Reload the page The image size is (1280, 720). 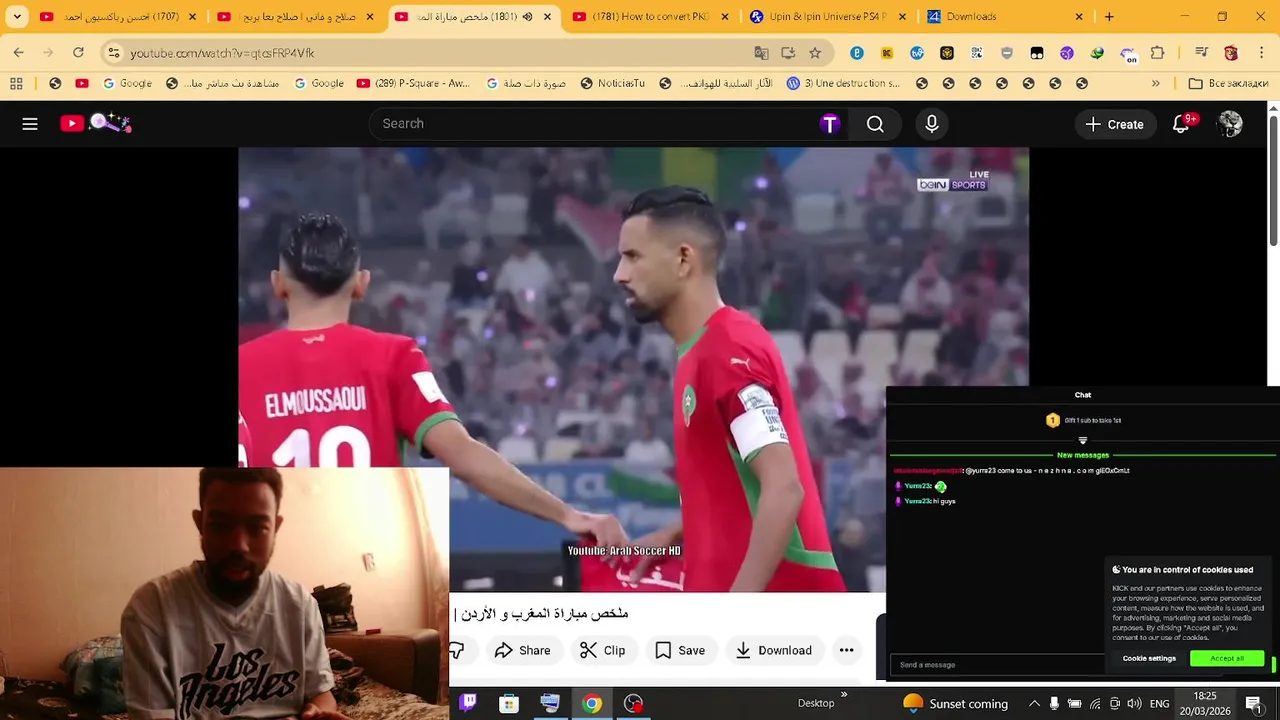(x=78, y=53)
